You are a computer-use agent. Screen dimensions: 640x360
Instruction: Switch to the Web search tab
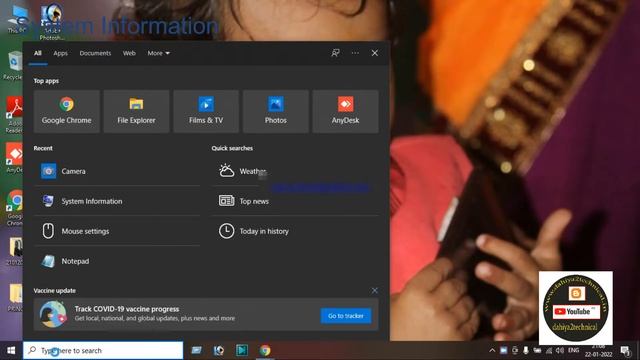[x=129, y=53]
